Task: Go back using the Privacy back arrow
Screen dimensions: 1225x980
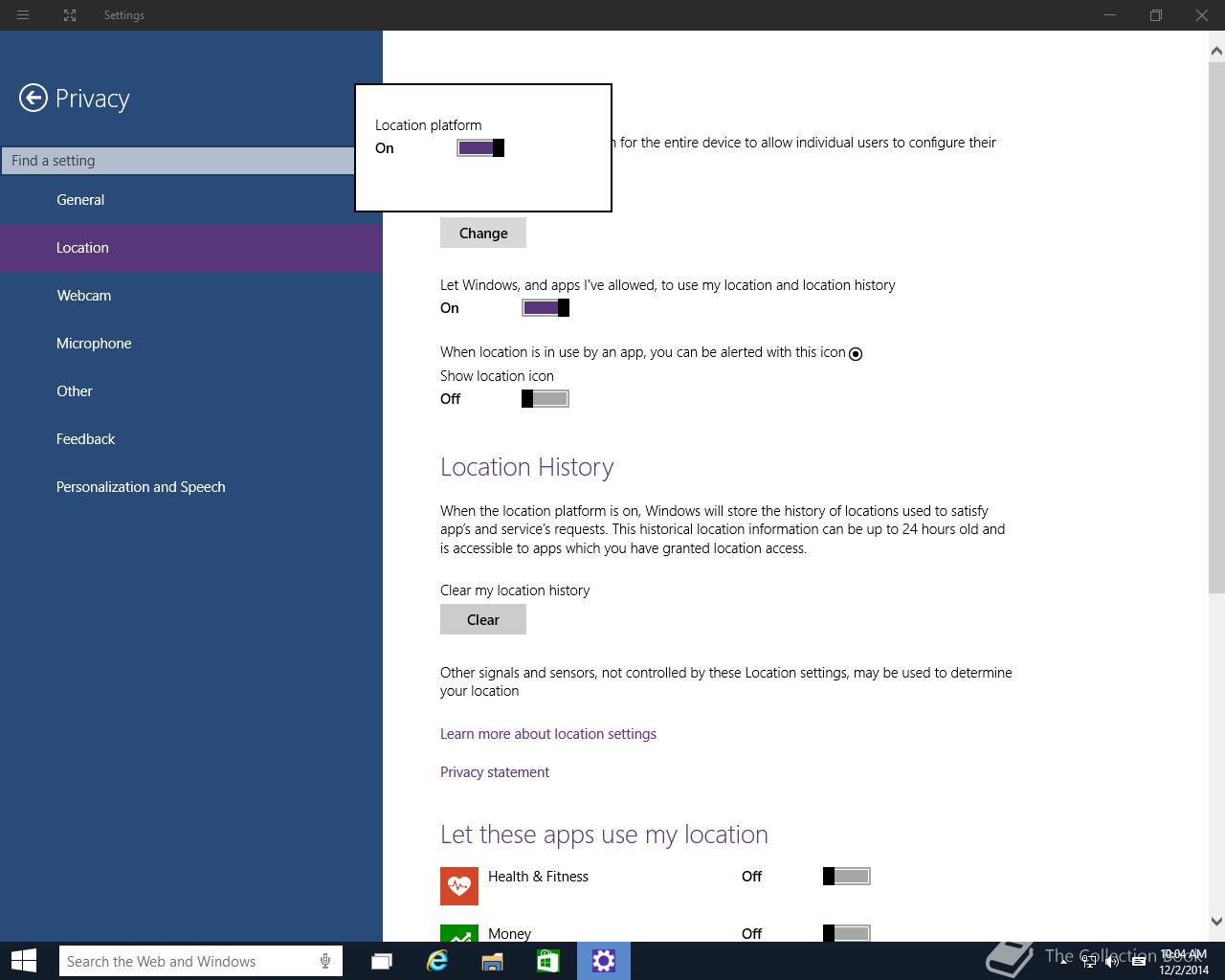Action: click(x=33, y=98)
